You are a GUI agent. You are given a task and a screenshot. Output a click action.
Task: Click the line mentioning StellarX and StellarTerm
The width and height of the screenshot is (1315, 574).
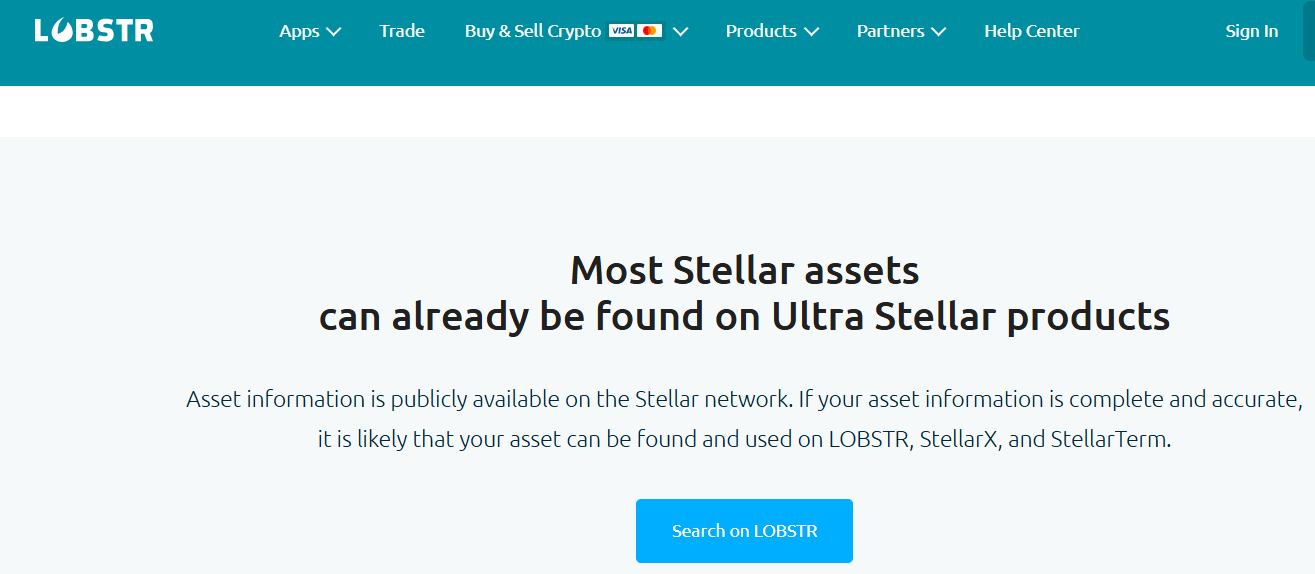[744, 439]
